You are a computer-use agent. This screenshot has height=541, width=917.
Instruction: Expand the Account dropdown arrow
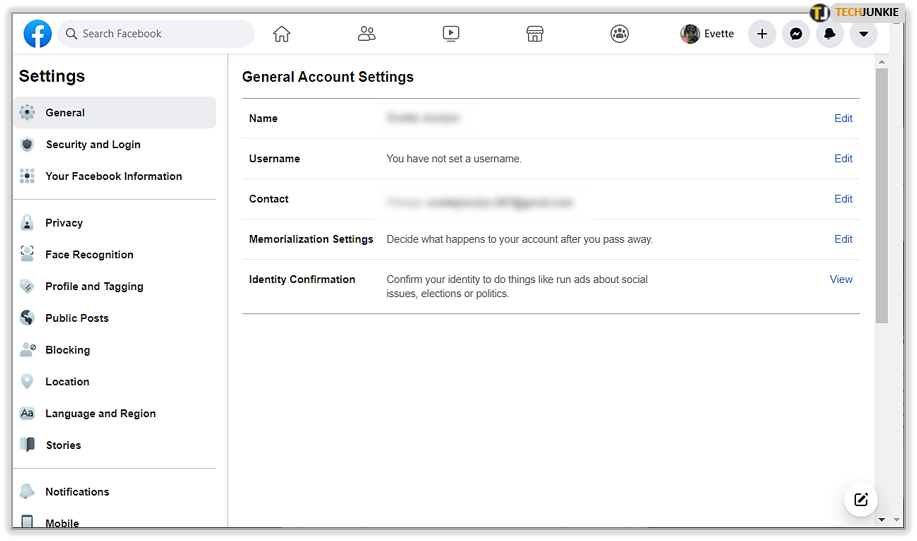click(x=864, y=34)
